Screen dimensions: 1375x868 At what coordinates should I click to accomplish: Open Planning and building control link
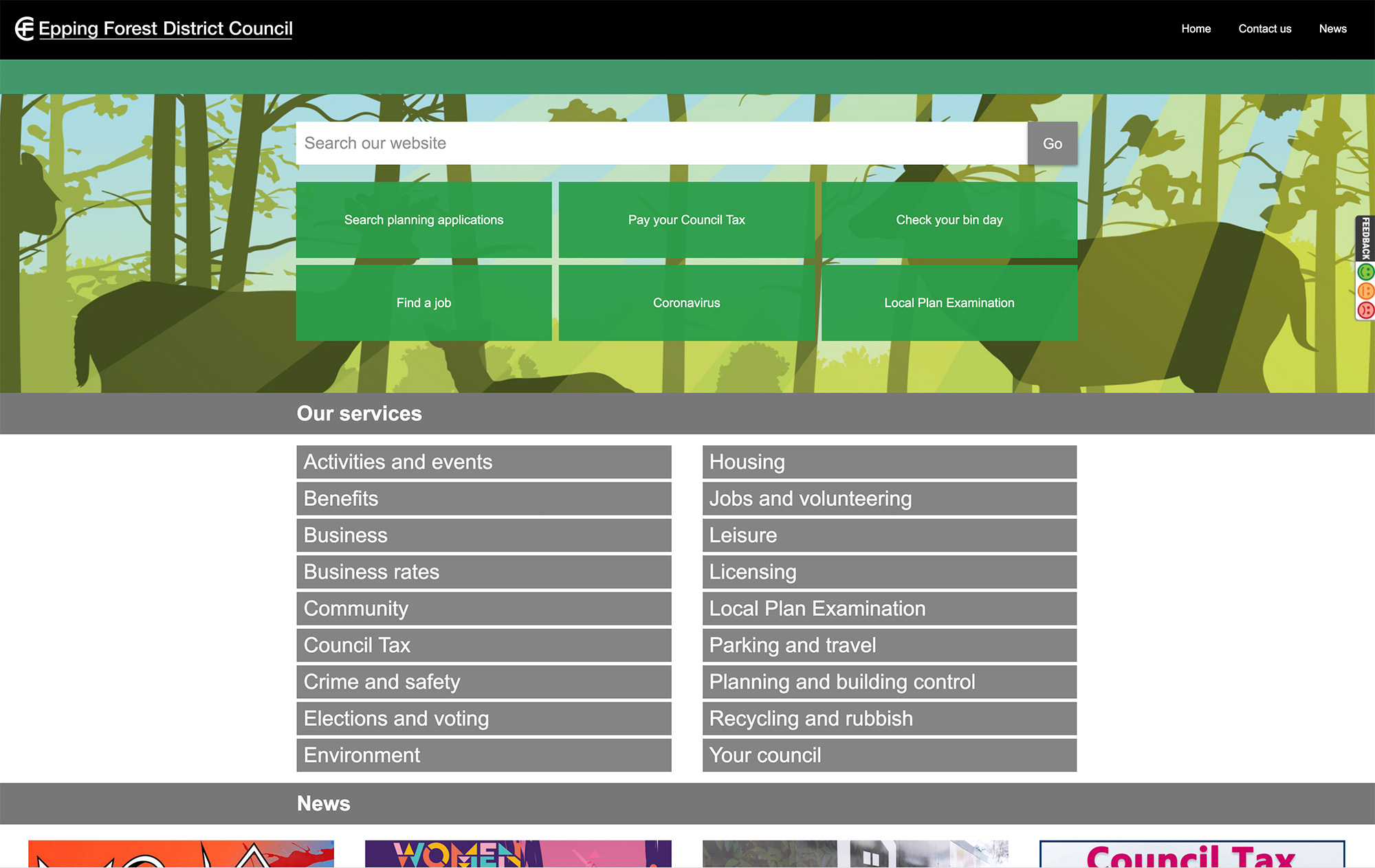click(889, 682)
